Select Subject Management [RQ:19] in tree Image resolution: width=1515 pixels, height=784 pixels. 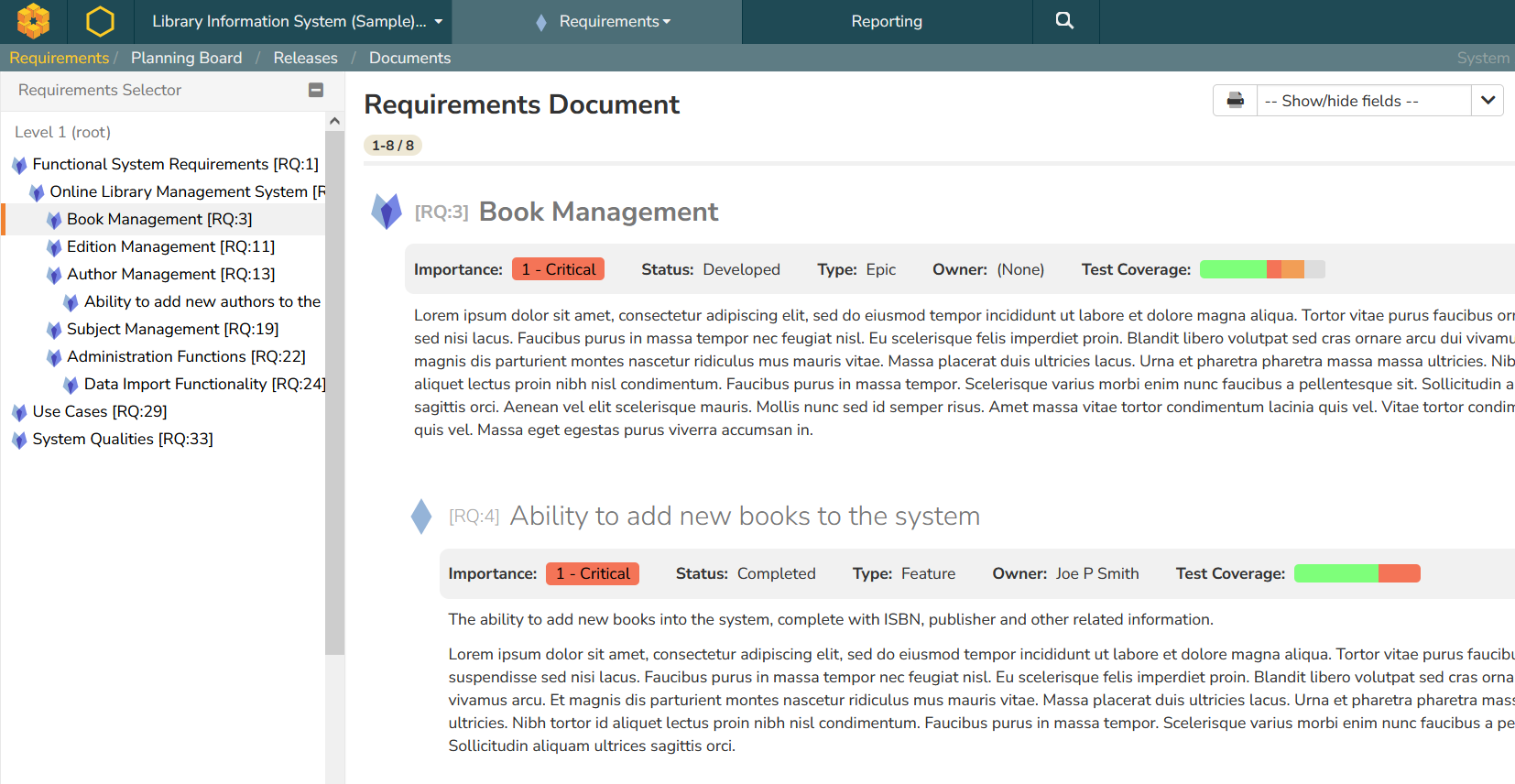[x=172, y=329]
